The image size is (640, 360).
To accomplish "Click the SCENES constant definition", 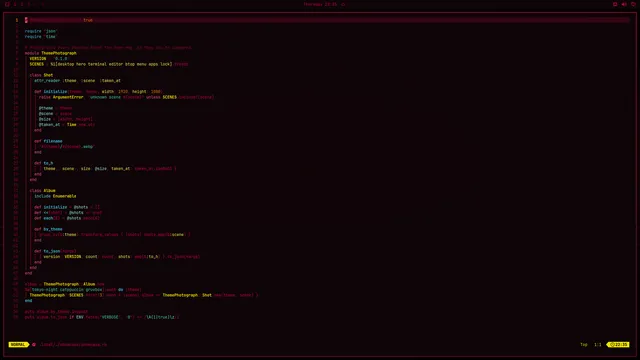I will (109, 64).
